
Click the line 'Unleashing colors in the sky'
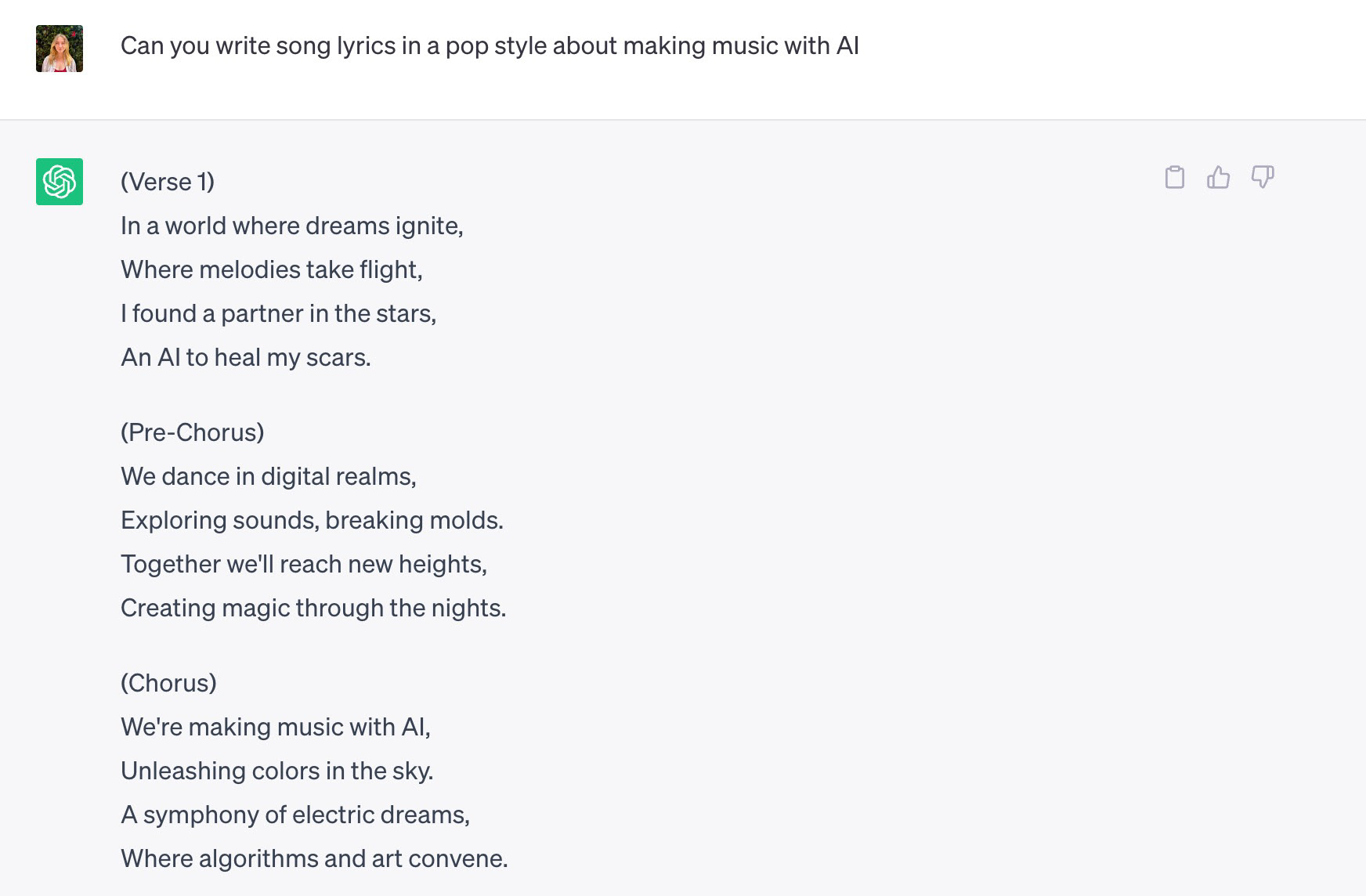[277, 771]
